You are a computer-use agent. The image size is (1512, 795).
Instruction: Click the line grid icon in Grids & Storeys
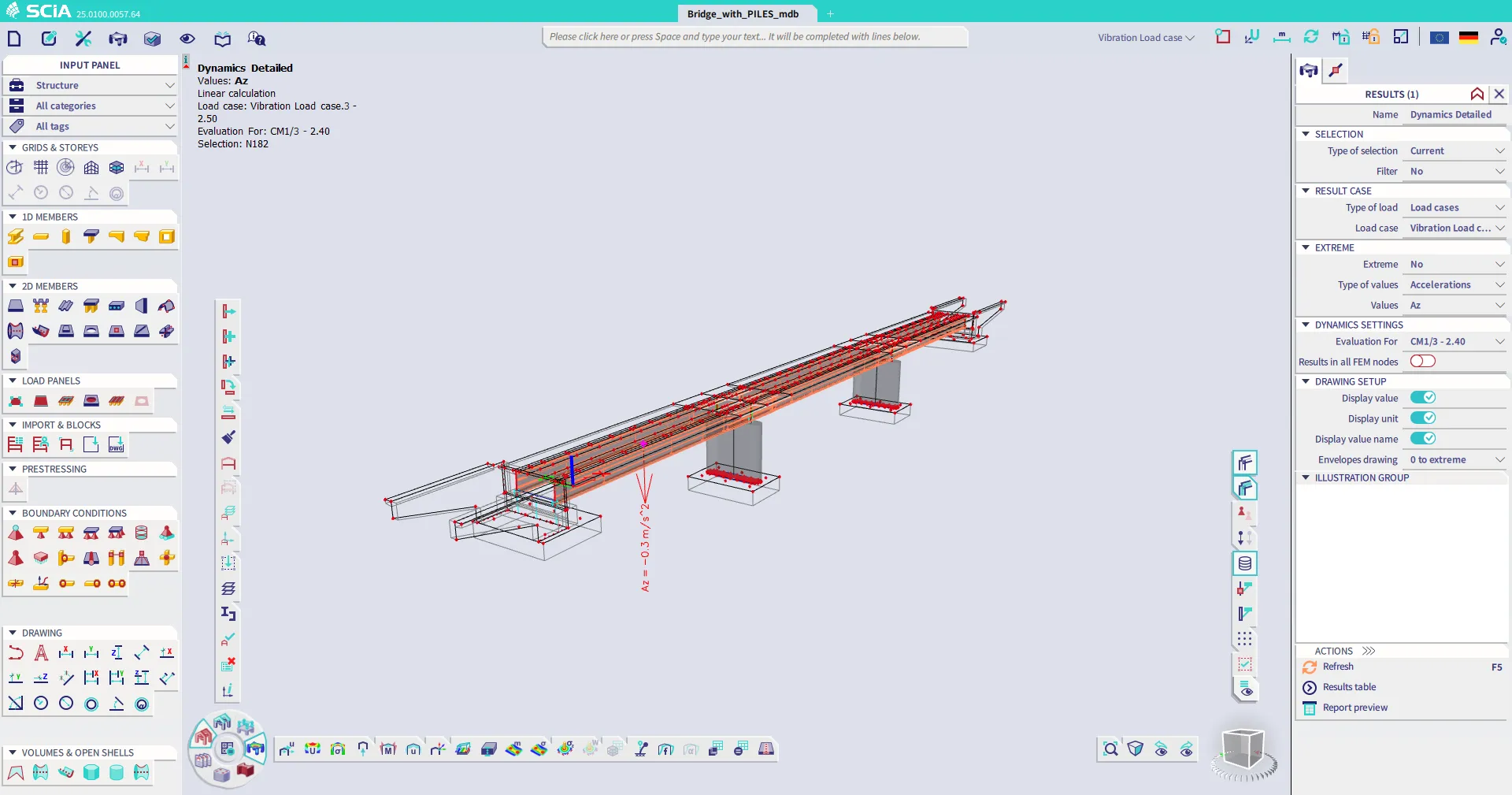[41, 167]
